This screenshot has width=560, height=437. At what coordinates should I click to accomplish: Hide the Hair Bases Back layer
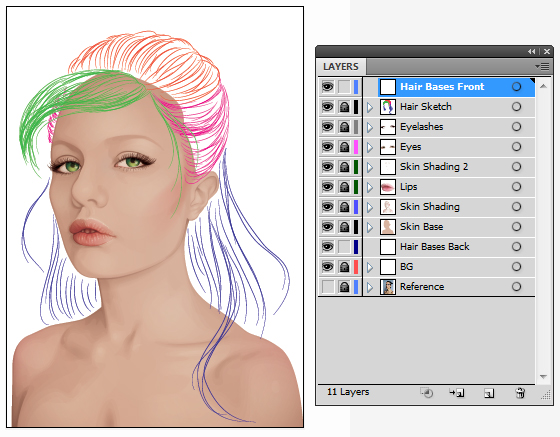pos(328,247)
